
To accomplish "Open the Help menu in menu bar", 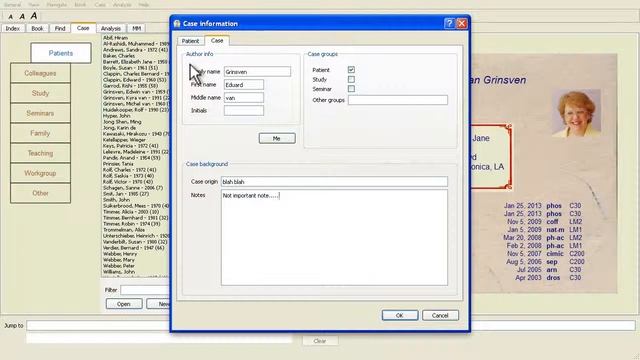I will [x=143, y=5].
